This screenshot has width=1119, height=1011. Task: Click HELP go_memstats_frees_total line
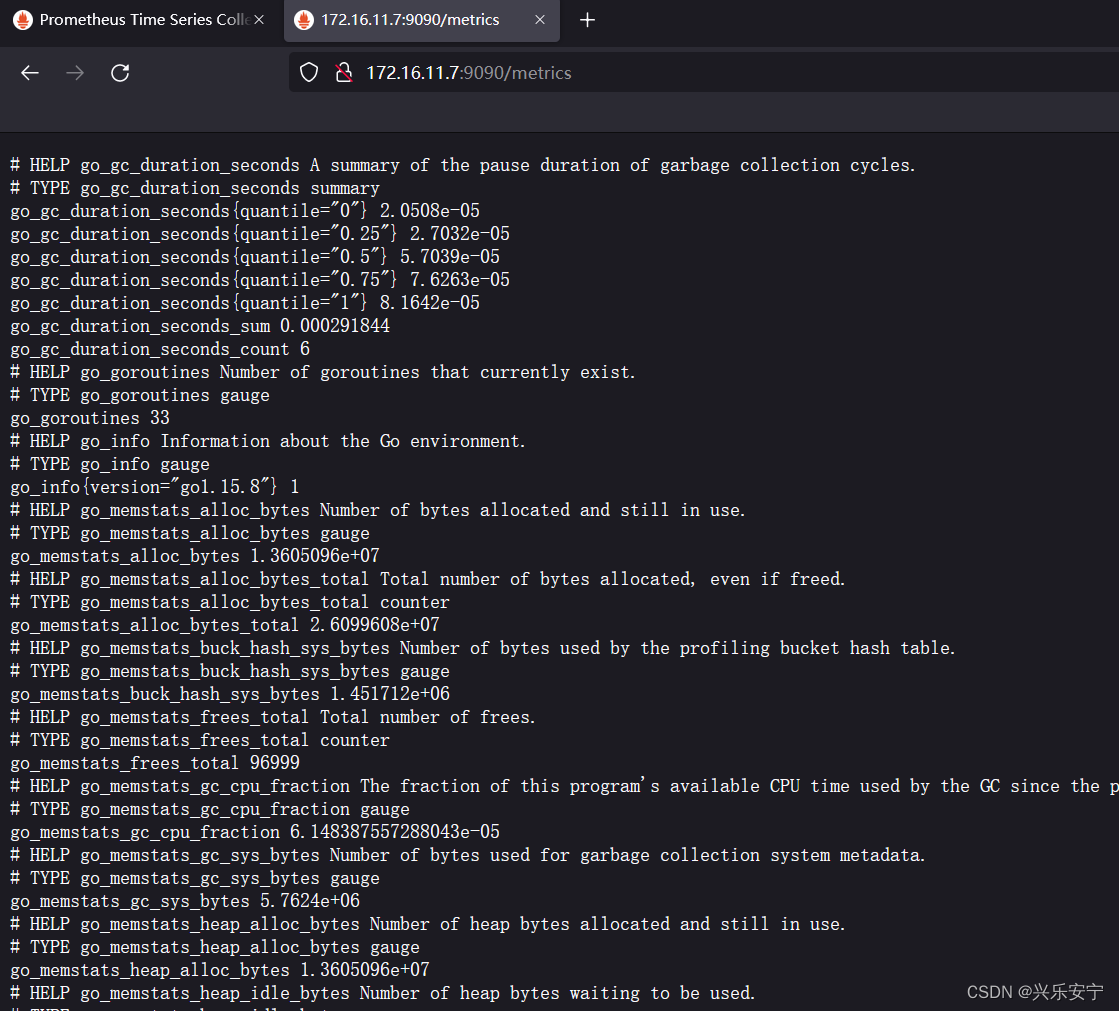(x=273, y=717)
